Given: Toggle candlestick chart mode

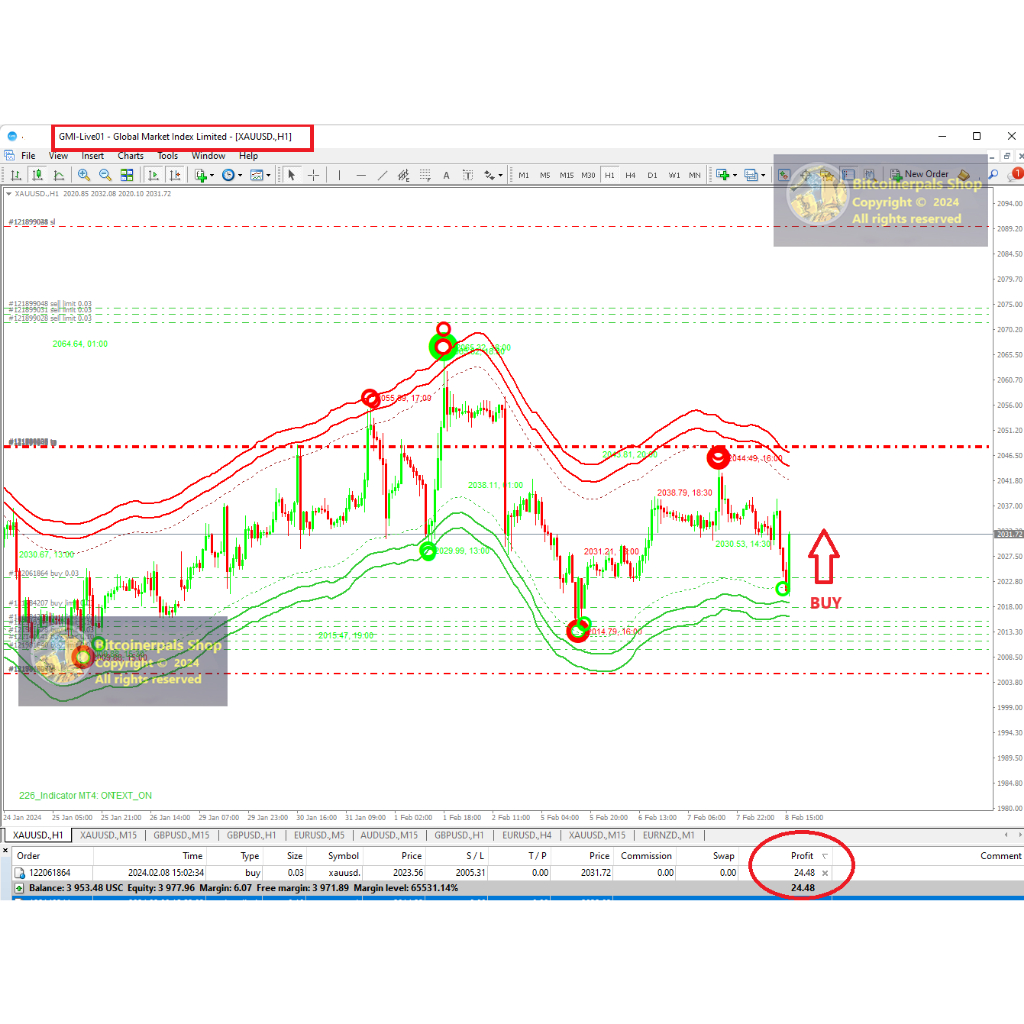Looking at the screenshot, I should point(36,175).
